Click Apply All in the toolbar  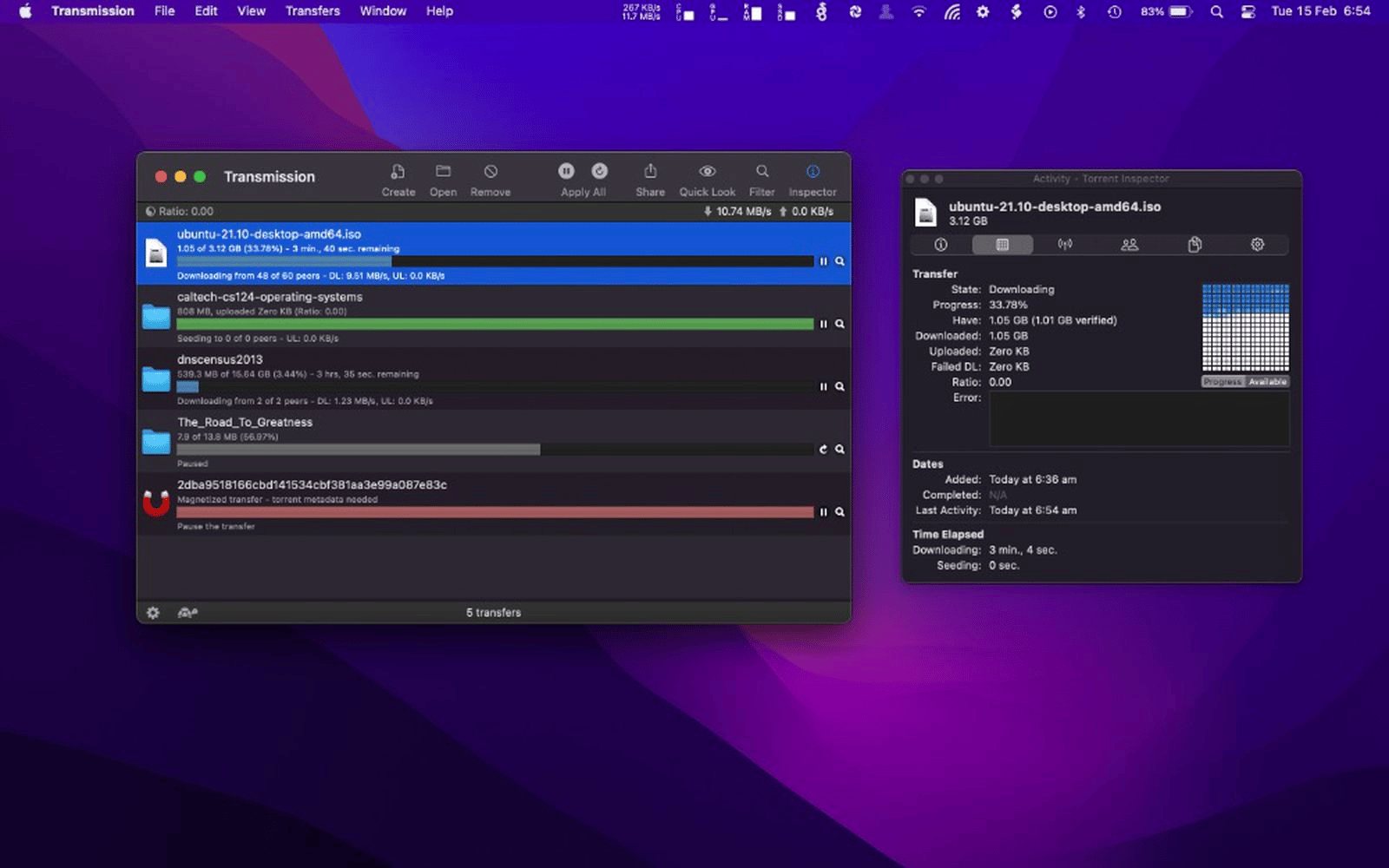583,178
